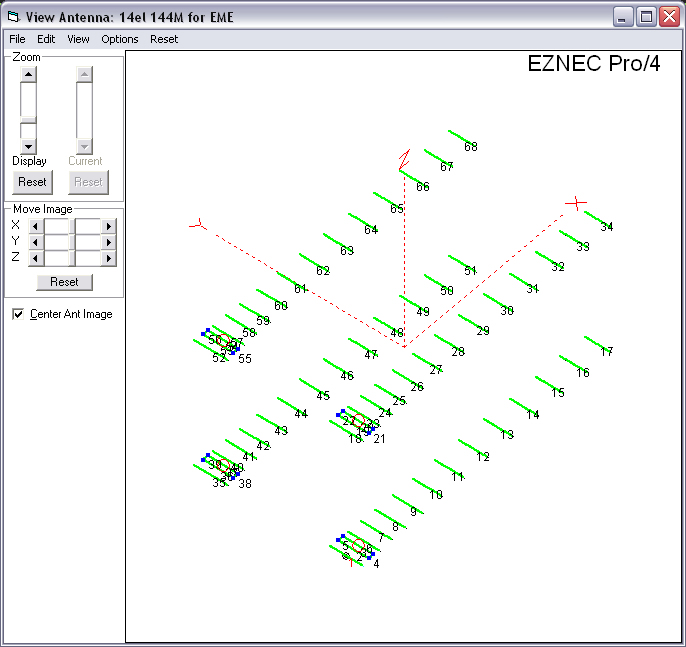Open the Edit menu
Screen dimensions: 686x647
tap(46, 39)
